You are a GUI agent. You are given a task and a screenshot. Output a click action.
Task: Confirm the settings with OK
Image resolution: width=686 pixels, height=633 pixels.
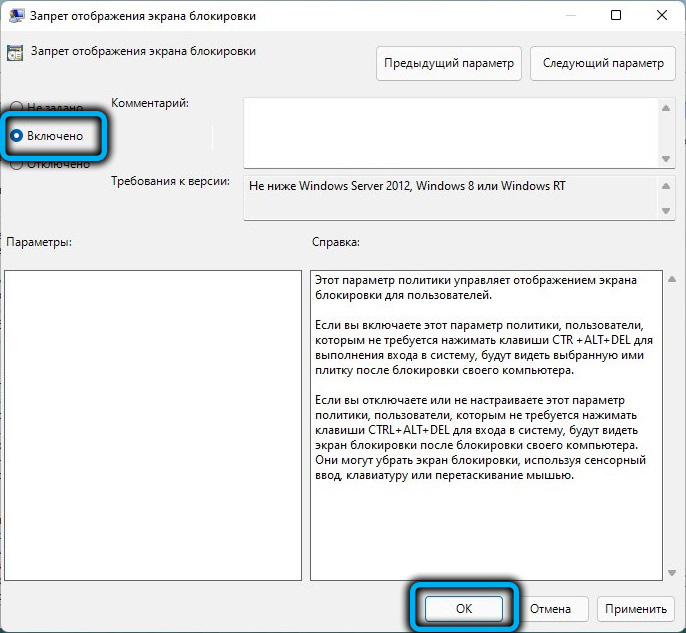click(x=463, y=608)
